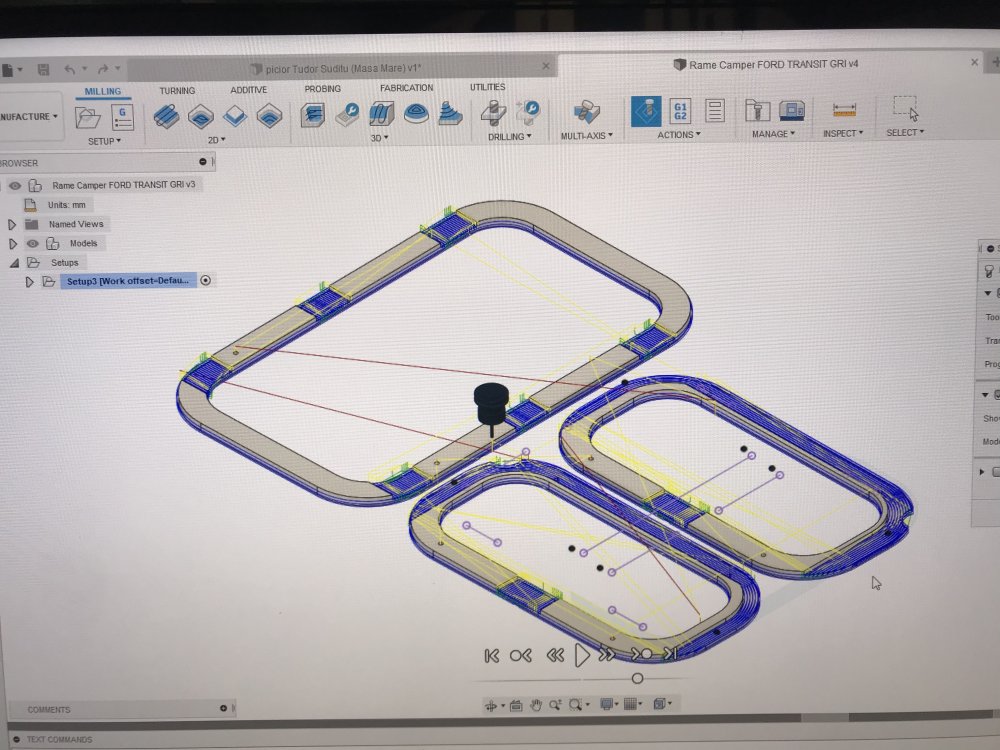This screenshot has width=1000, height=750.
Task: Jump to start of simulation
Action: pyautogui.click(x=491, y=655)
